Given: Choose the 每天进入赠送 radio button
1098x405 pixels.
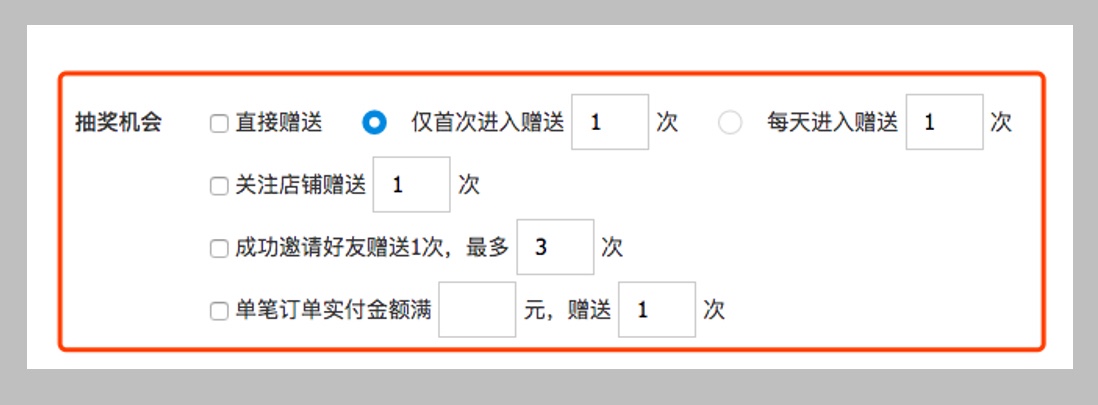Looking at the screenshot, I should tap(730, 123).
